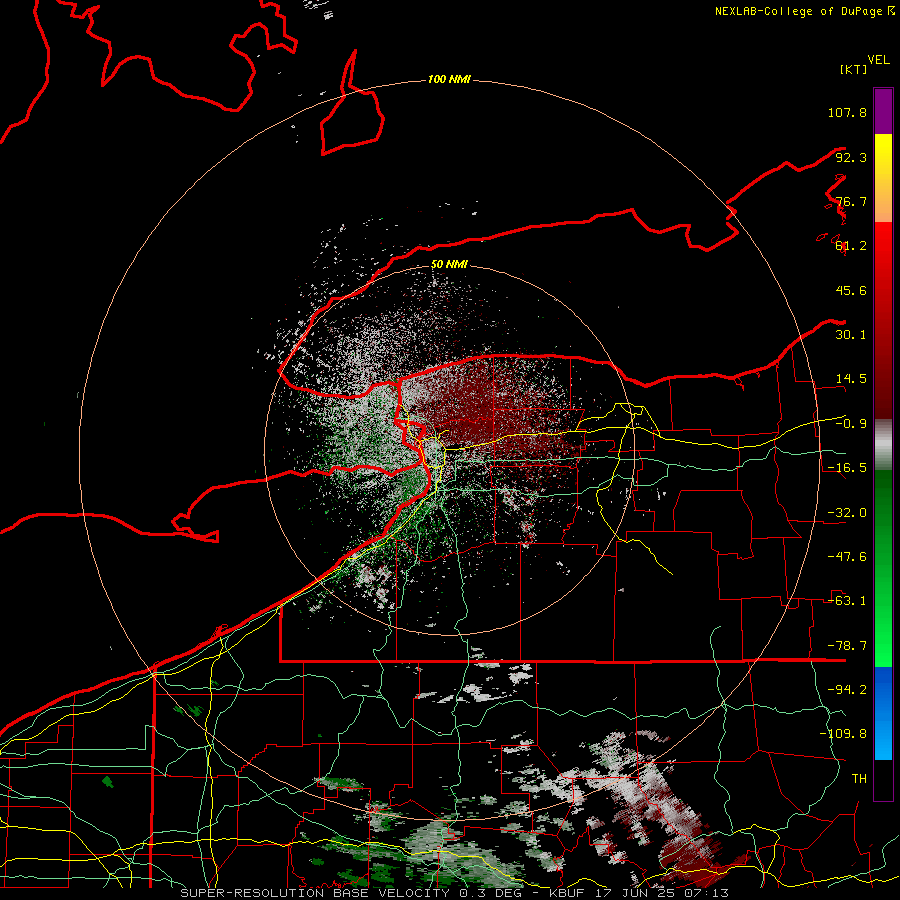900x900 pixels.
Task: Click the yellow-orange segment of color bar
Action: (x=883, y=178)
